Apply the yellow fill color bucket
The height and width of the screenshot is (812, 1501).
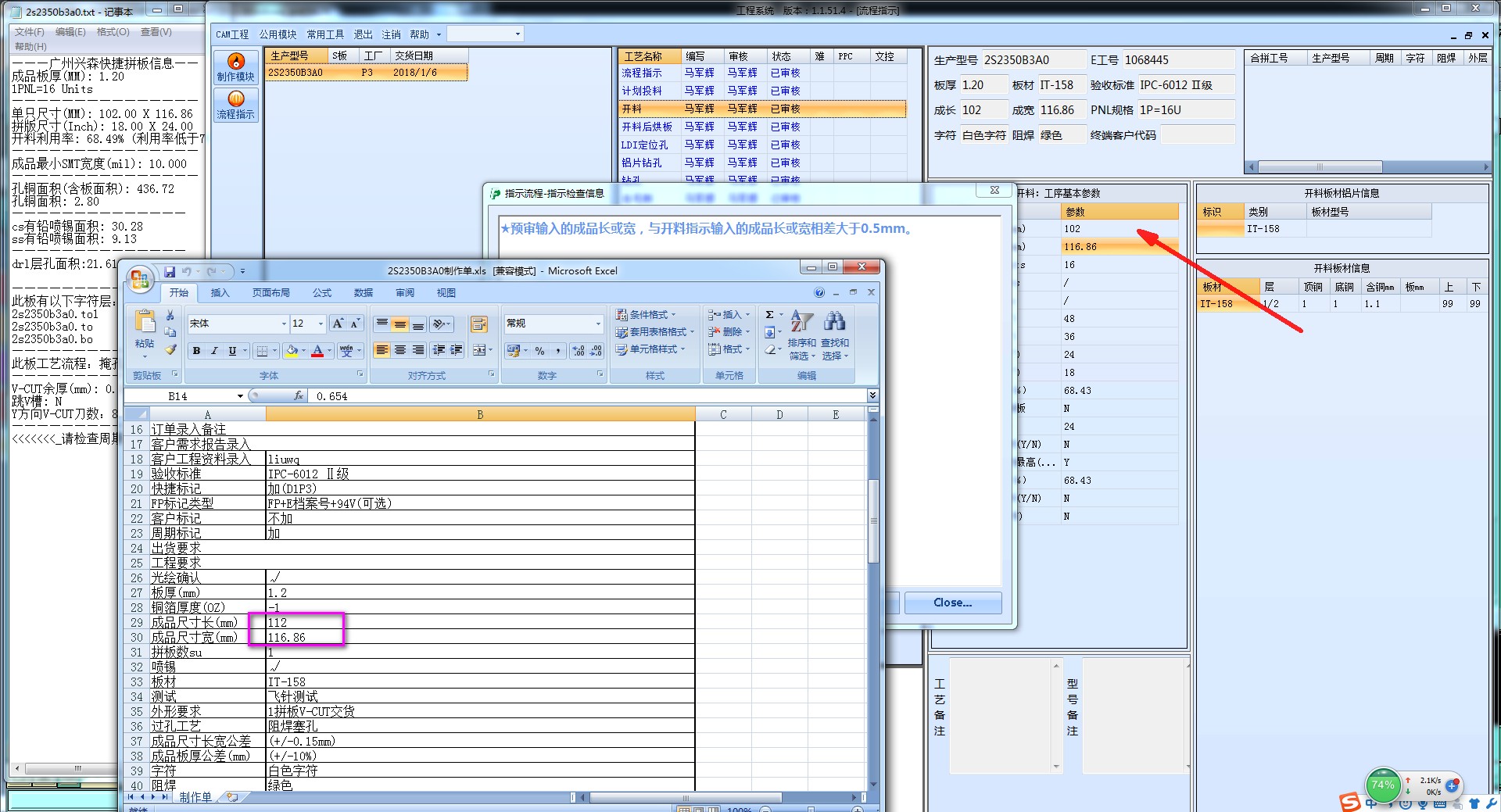pos(292,351)
